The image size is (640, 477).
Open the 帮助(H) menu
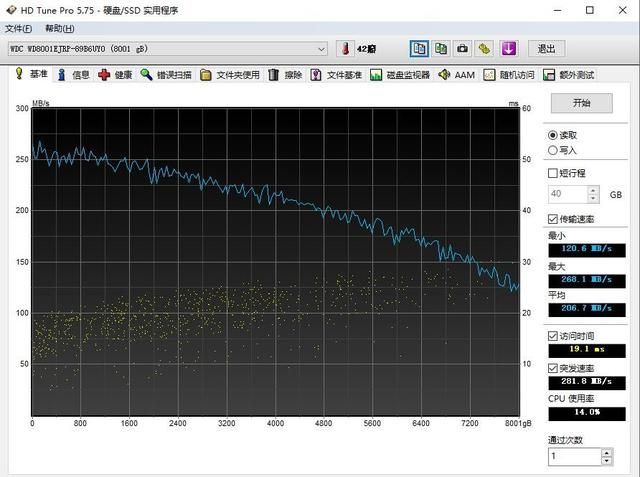(x=60, y=29)
